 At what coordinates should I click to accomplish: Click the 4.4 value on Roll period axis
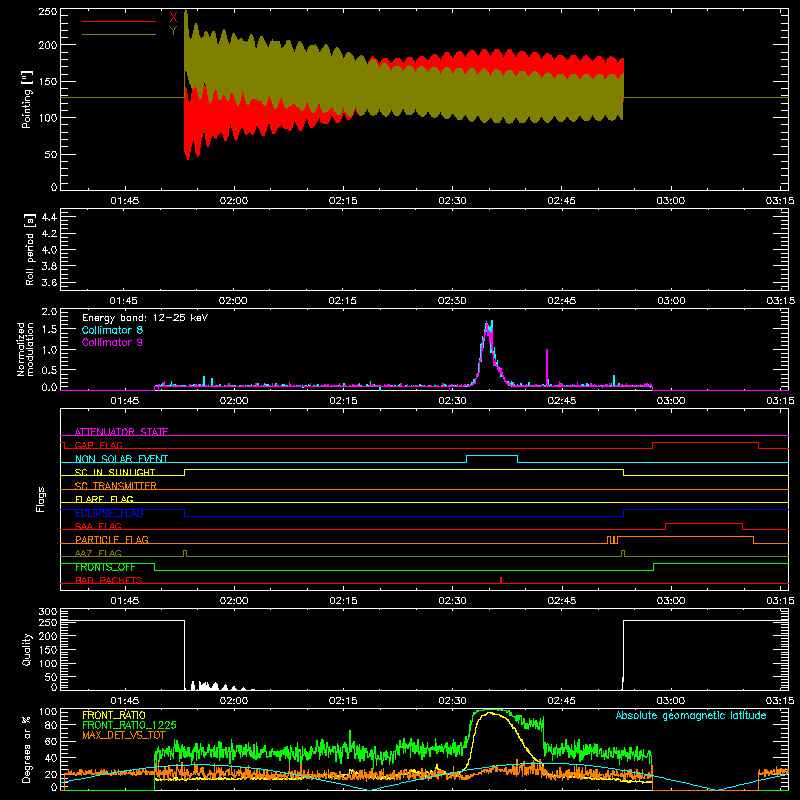48,217
